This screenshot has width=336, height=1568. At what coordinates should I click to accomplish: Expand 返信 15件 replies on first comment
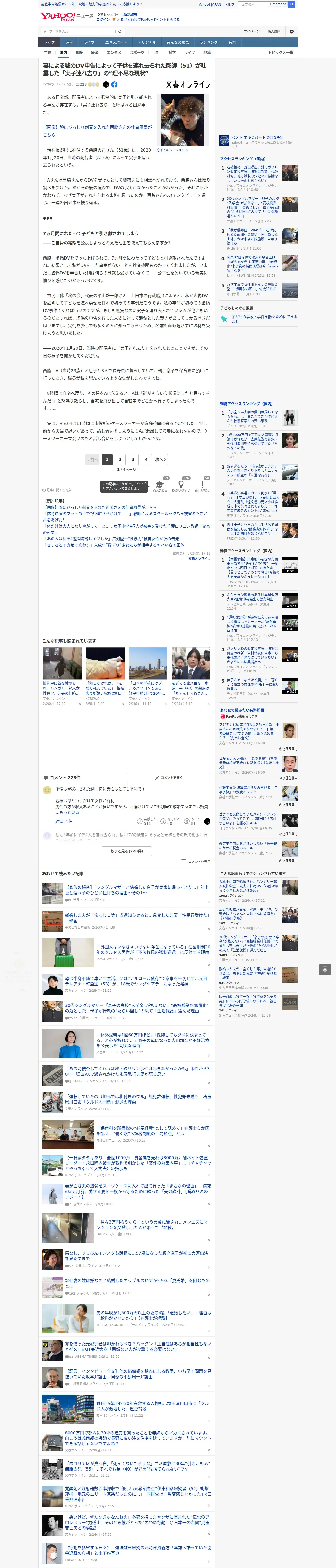[63, 821]
